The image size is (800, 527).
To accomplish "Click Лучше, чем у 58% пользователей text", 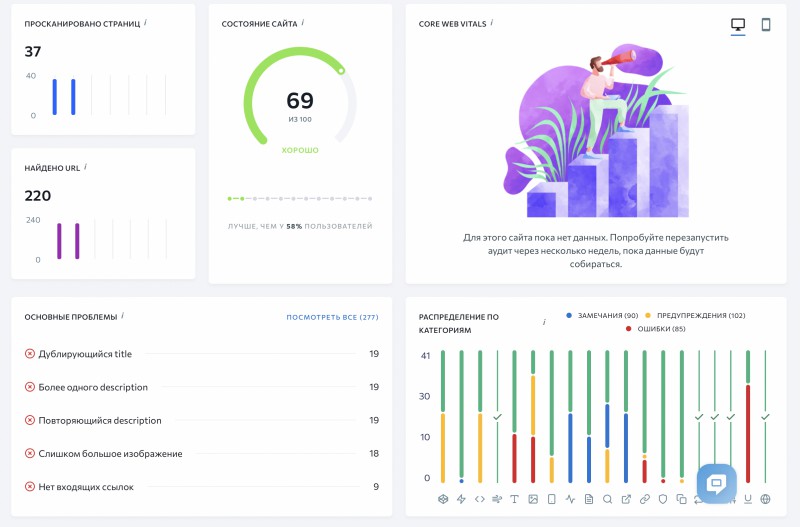I will coord(300,226).
